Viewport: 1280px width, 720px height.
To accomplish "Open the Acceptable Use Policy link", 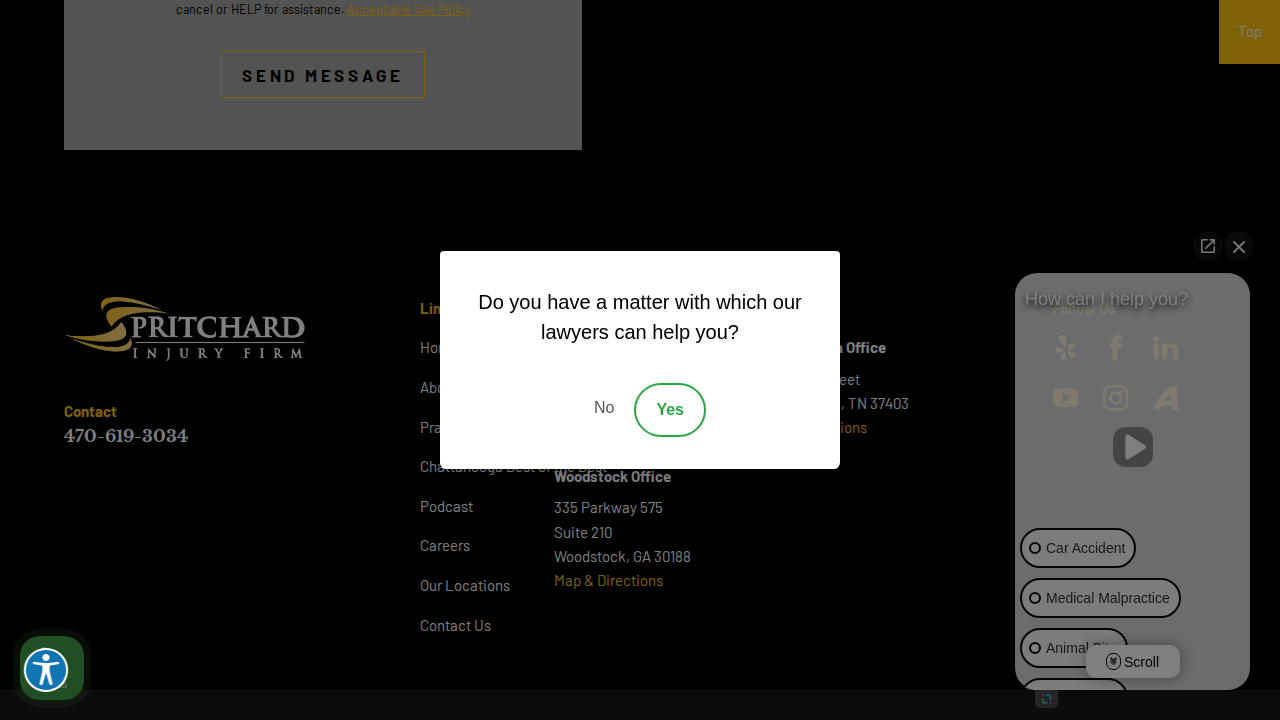I will coord(409,10).
